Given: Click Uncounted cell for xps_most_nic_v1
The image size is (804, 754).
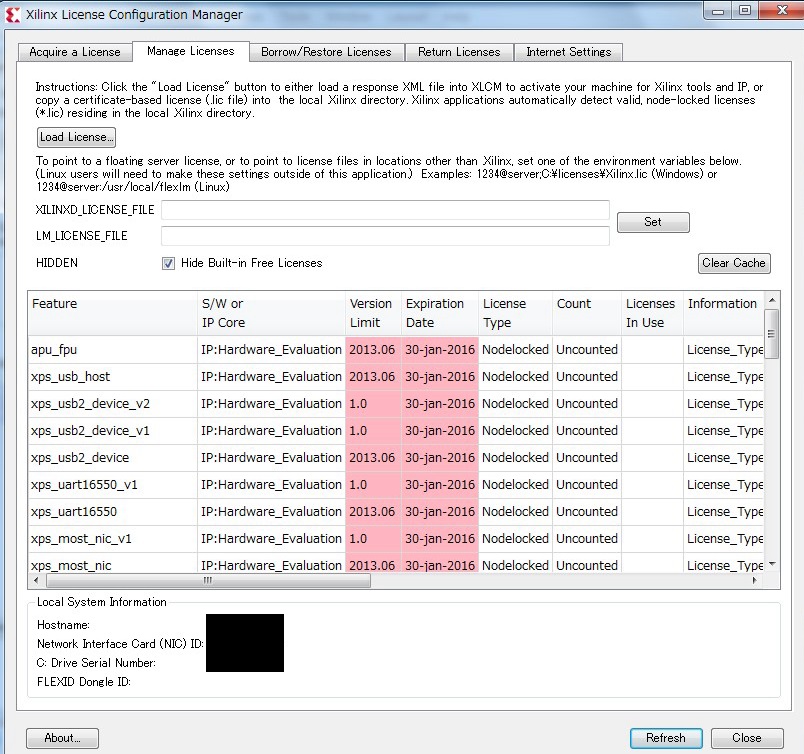Looking at the screenshot, I should (x=587, y=539).
